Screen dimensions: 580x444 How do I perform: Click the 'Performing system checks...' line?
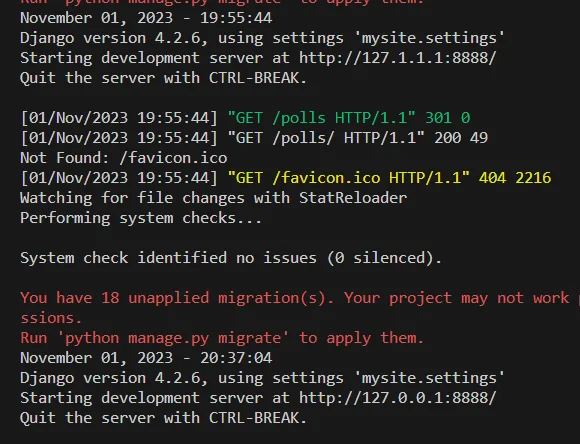click(141, 218)
